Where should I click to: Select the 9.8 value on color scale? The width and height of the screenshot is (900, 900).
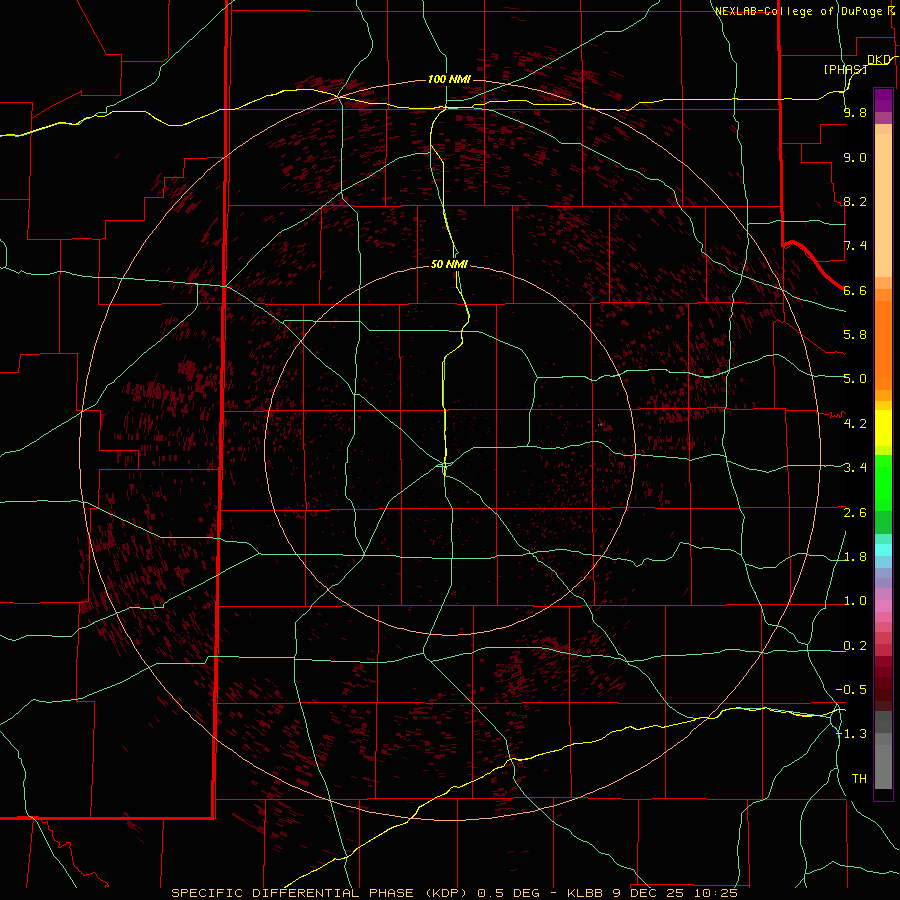pyautogui.click(x=855, y=113)
